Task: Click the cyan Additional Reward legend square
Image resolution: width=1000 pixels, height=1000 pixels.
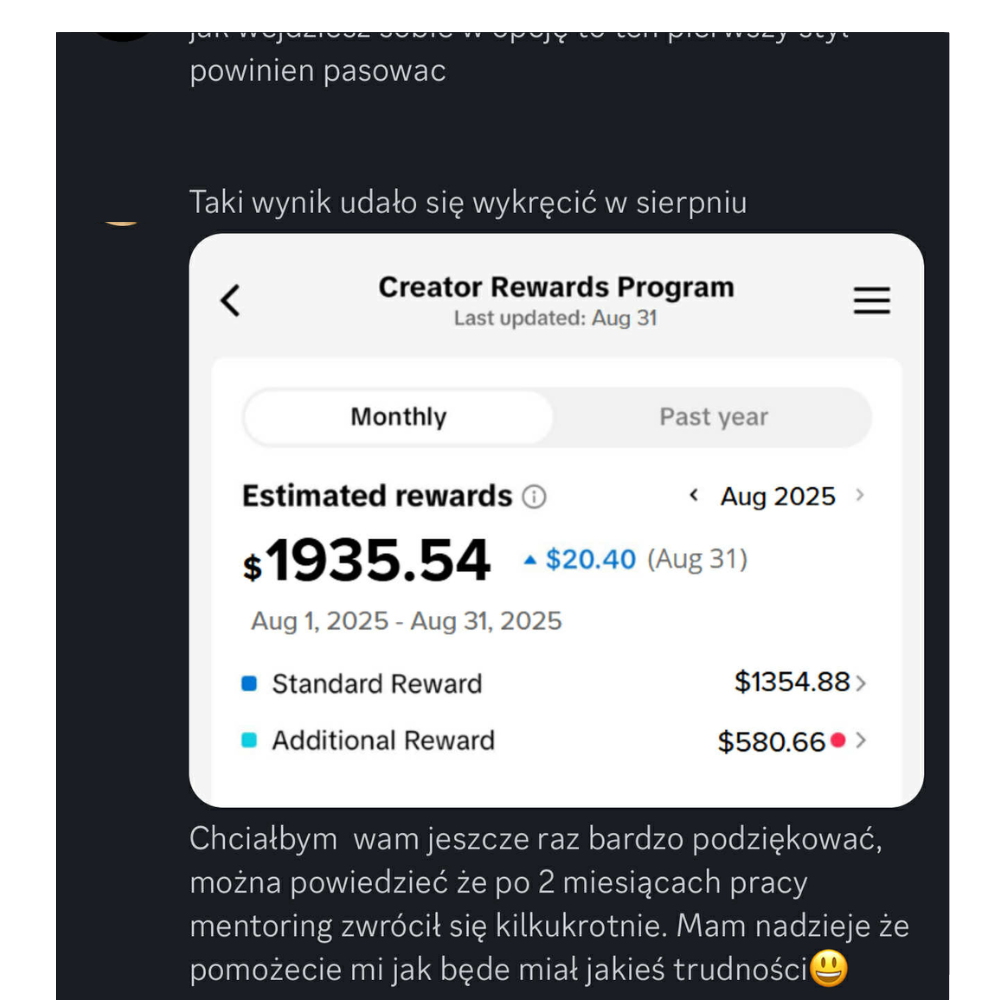Action: click(250, 740)
